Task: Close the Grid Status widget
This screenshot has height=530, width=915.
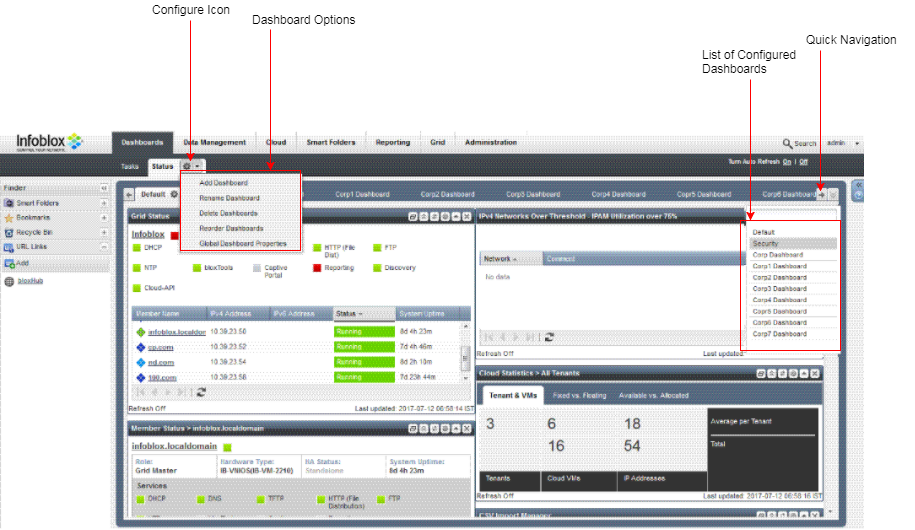Action: click(467, 217)
